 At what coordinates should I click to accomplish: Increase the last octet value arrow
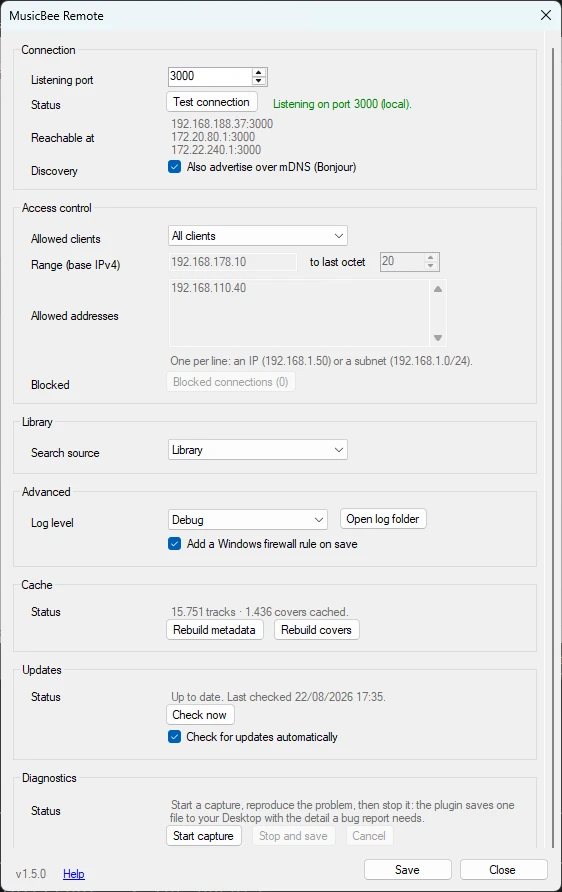tap(431, 258)
